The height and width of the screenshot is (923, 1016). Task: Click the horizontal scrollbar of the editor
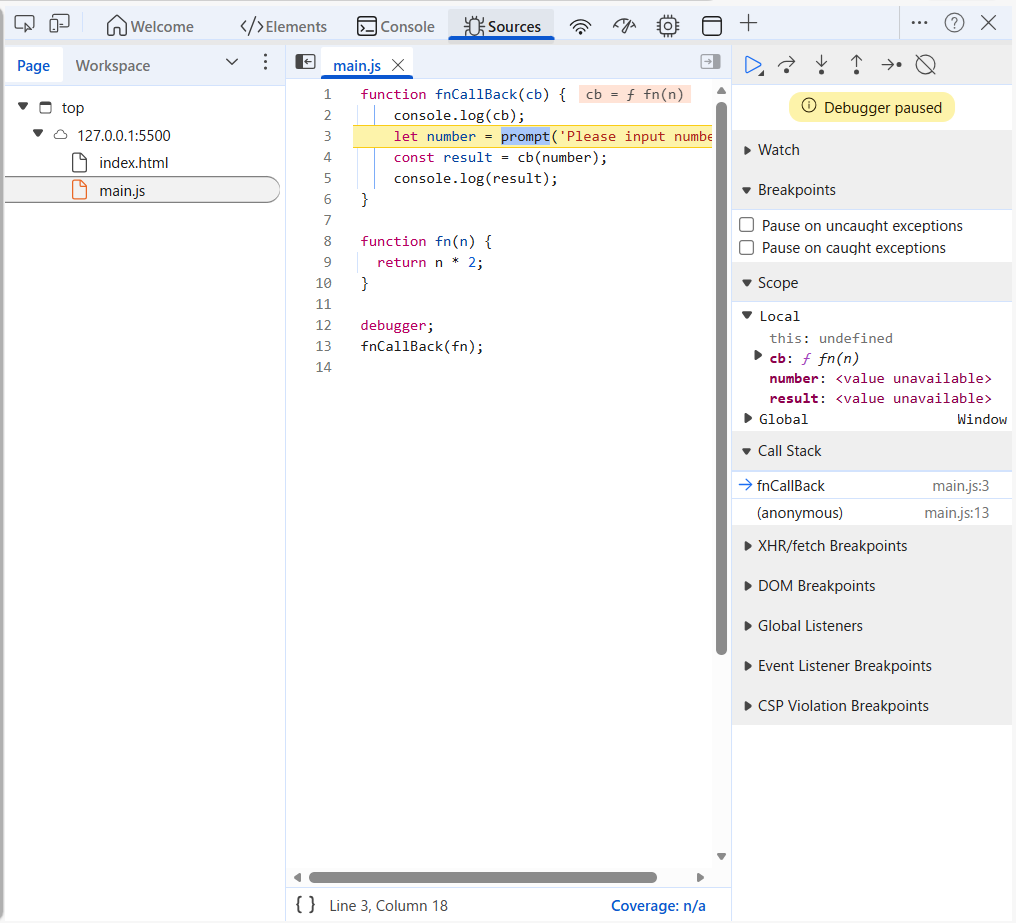482,877
